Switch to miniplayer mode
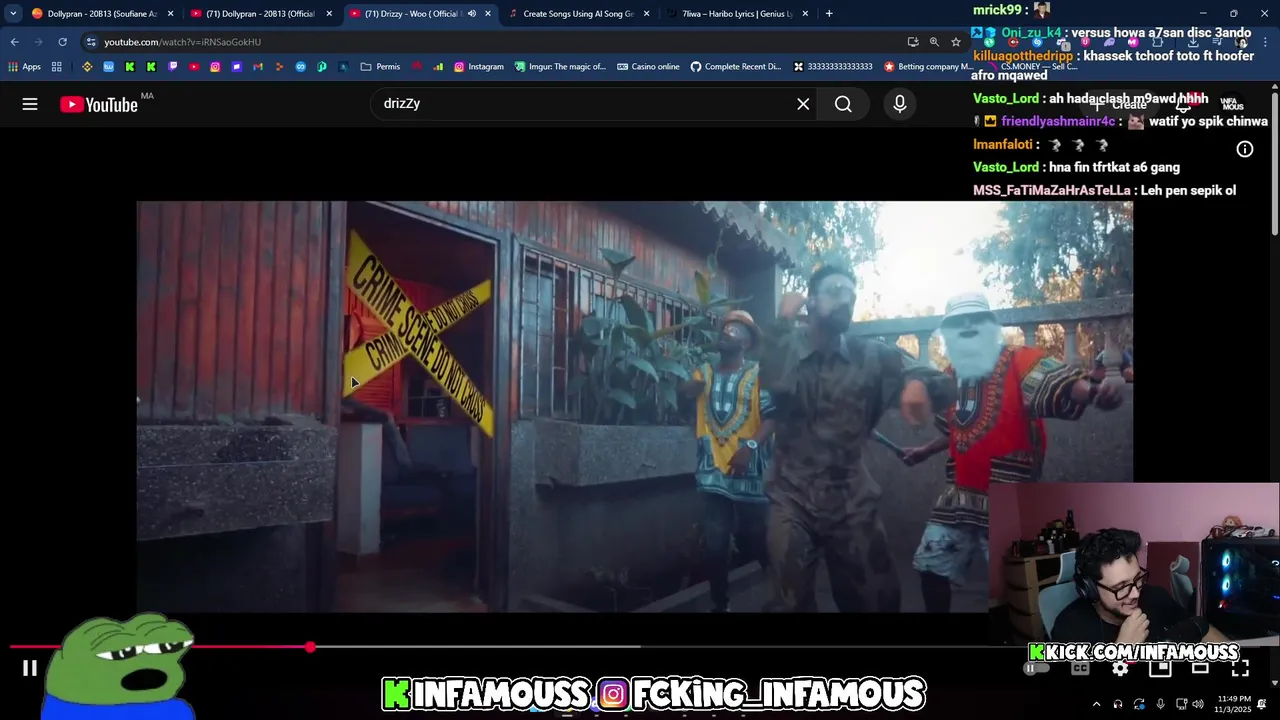Image resolution: width=1280 pixels, height=720 pixels. [1160, 669]
